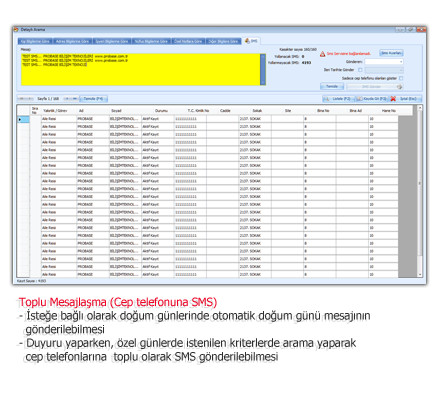
Task: Select the İşyeri Bilgilerine Göre tab
Action: pos(111,41)
